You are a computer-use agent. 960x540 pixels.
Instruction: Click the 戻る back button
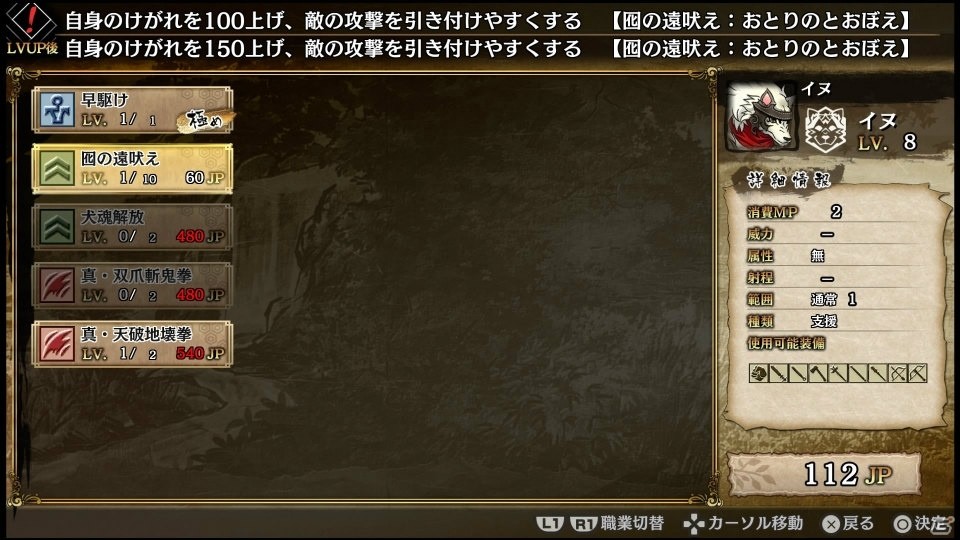pos(848,523)
